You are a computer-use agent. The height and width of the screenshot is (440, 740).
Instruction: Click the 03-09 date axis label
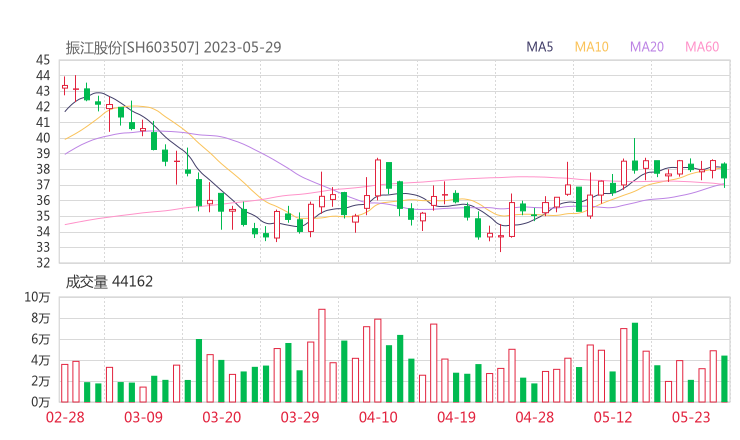coord(143,417)
